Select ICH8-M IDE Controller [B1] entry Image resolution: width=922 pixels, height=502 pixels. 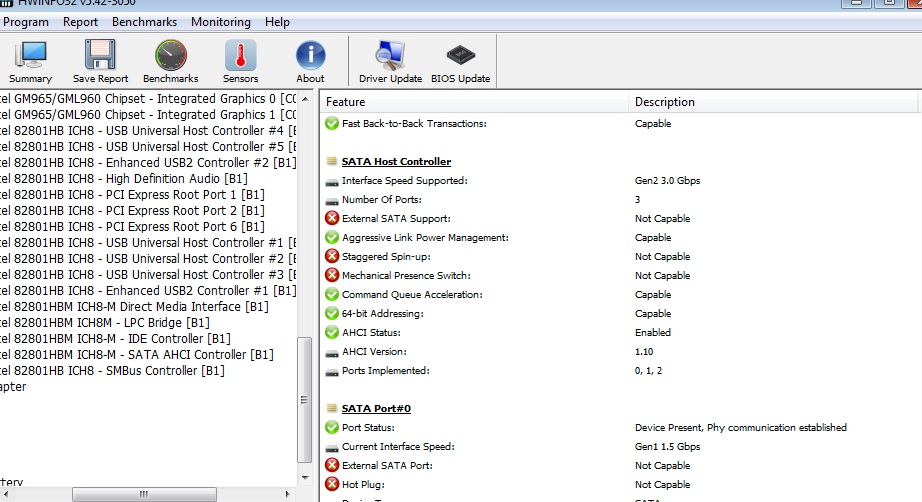tap(115, 339)
